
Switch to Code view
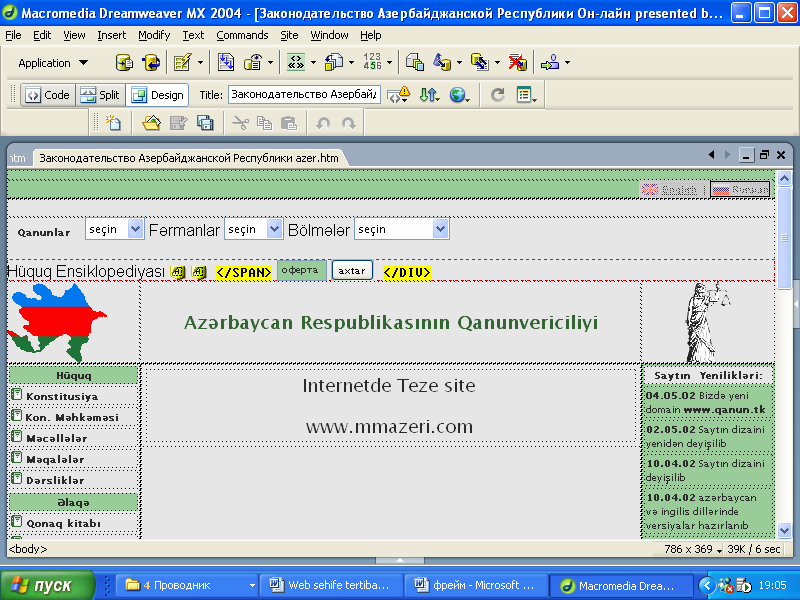pyautogui.click(x=48, y=95)
